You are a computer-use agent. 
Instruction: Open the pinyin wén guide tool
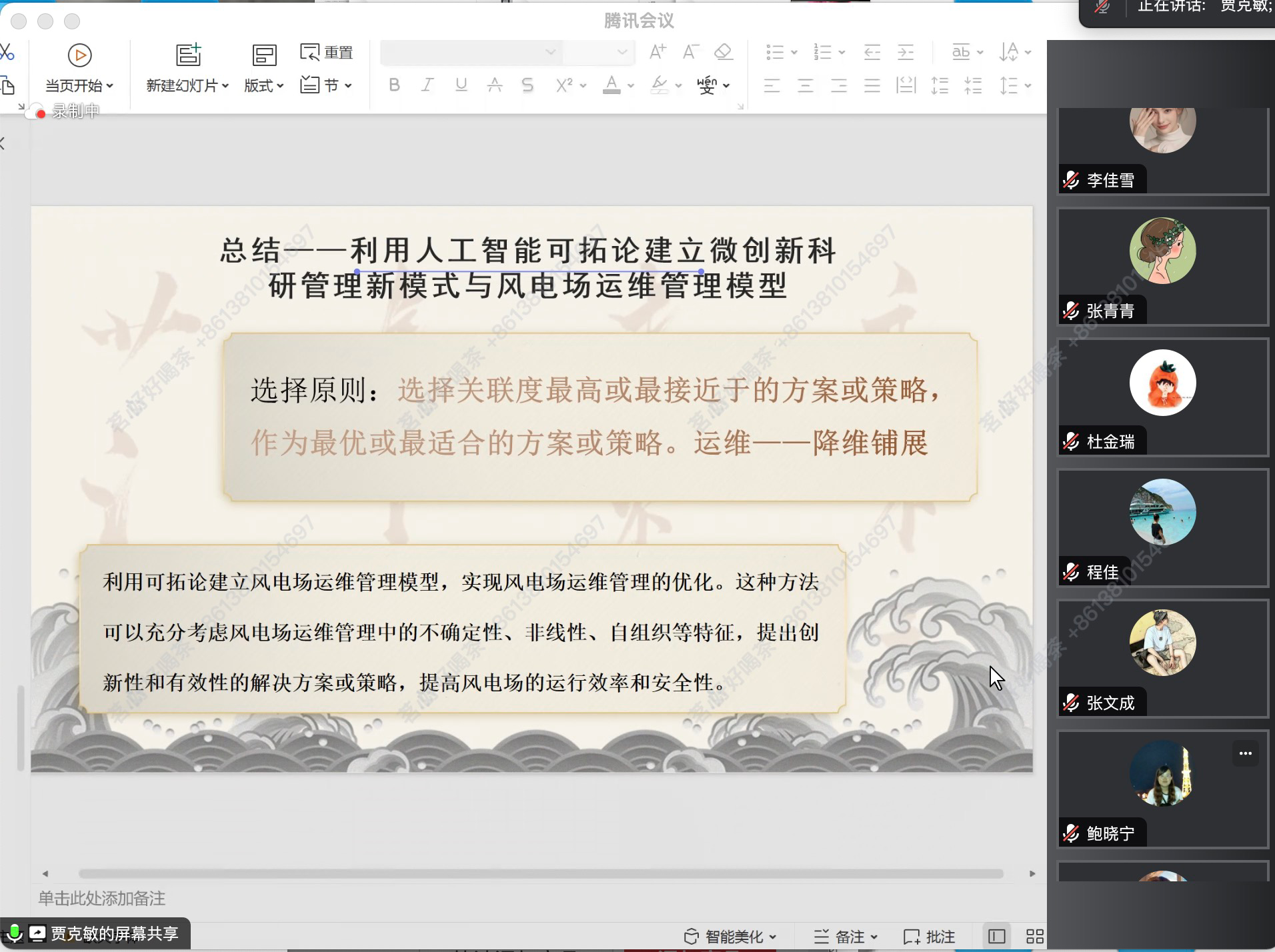(x=707, y=85)
